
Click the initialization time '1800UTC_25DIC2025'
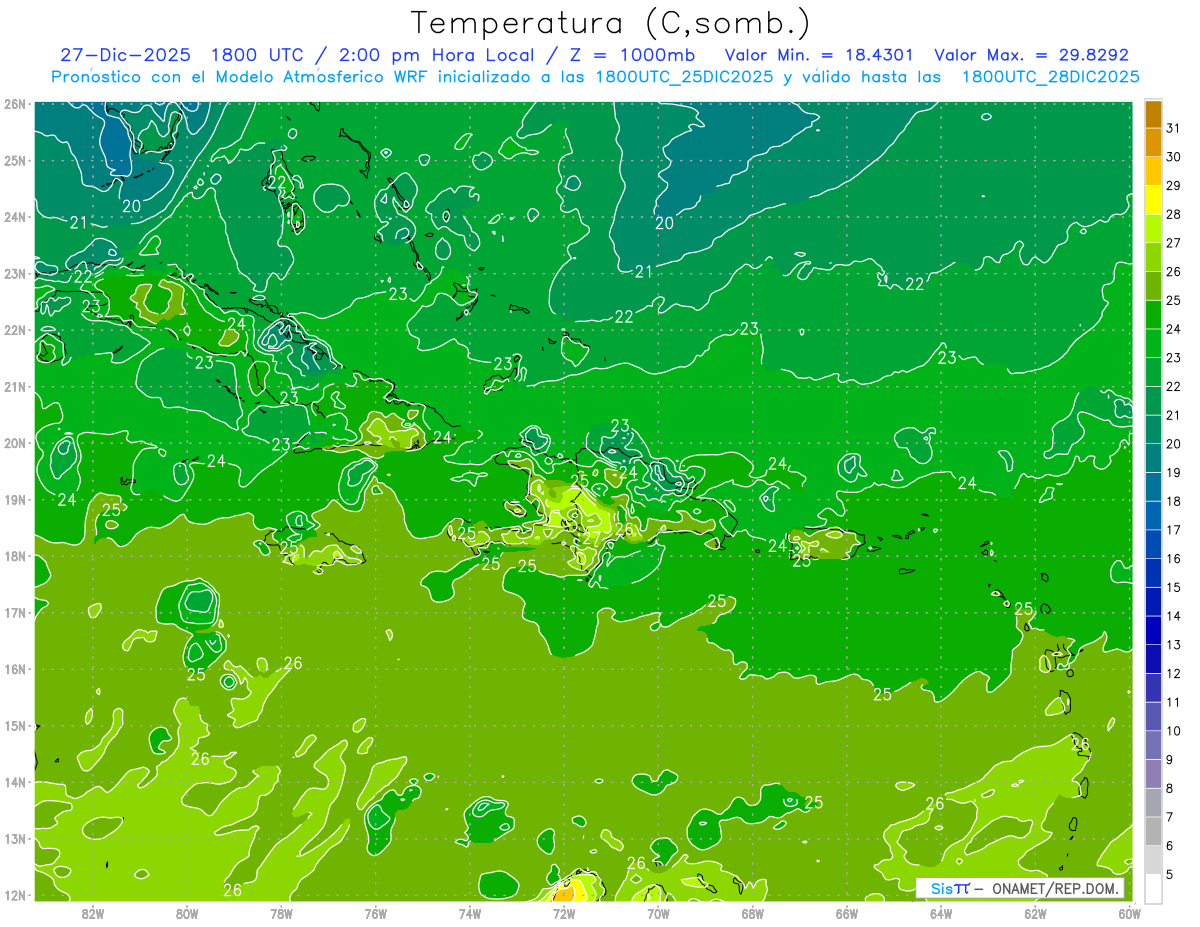[x=683, y=77]
